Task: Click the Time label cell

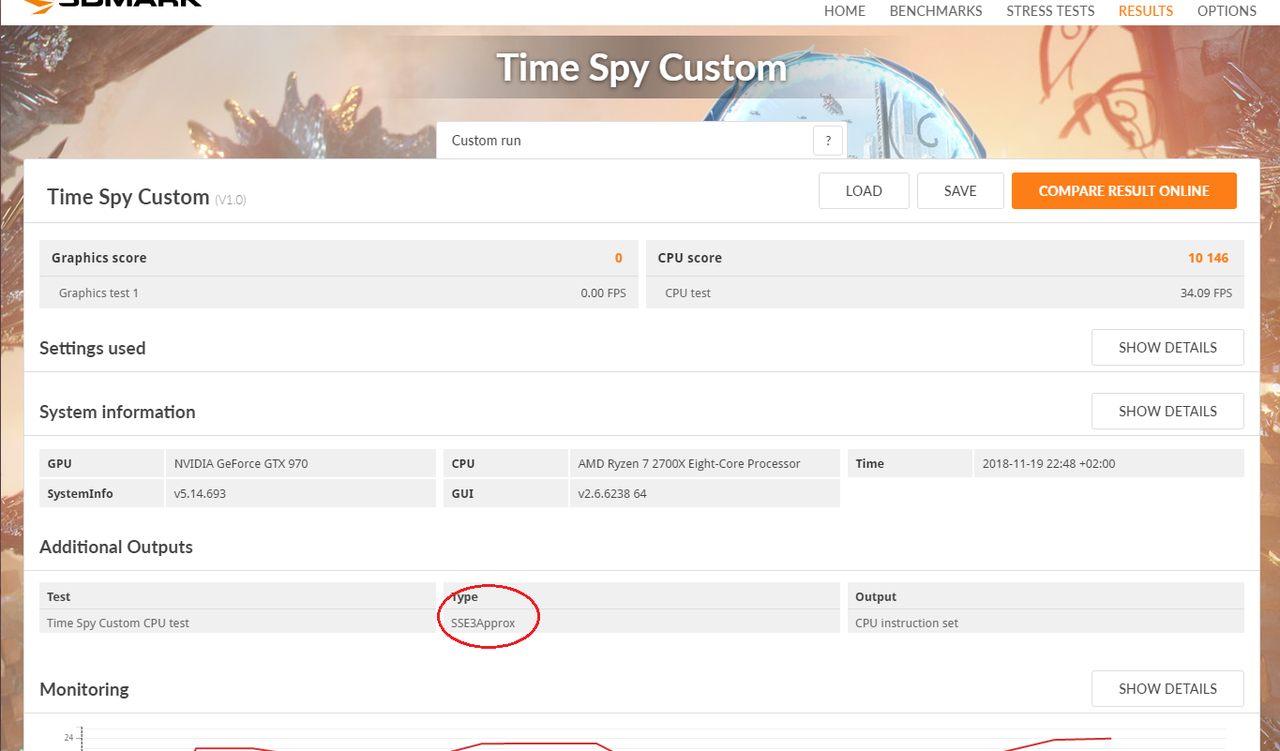Action: (910, 464)
